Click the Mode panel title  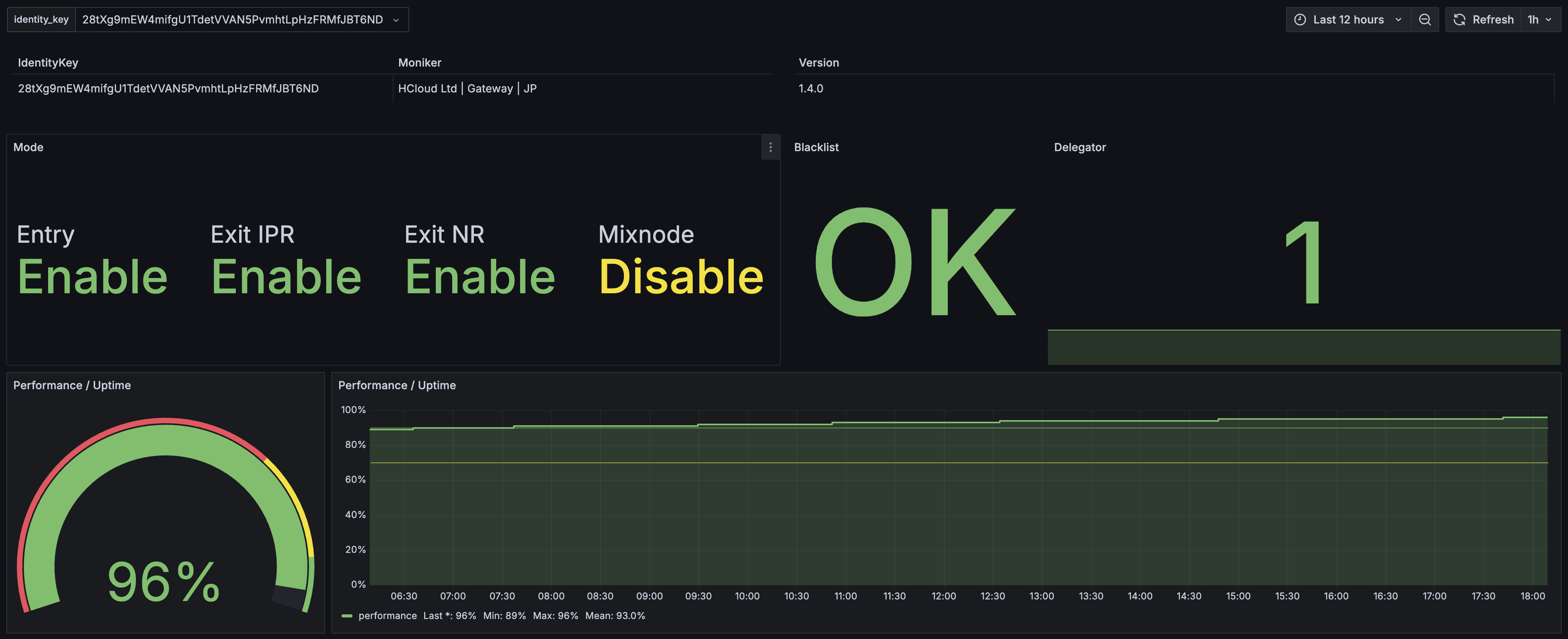[x=28, y=147]
